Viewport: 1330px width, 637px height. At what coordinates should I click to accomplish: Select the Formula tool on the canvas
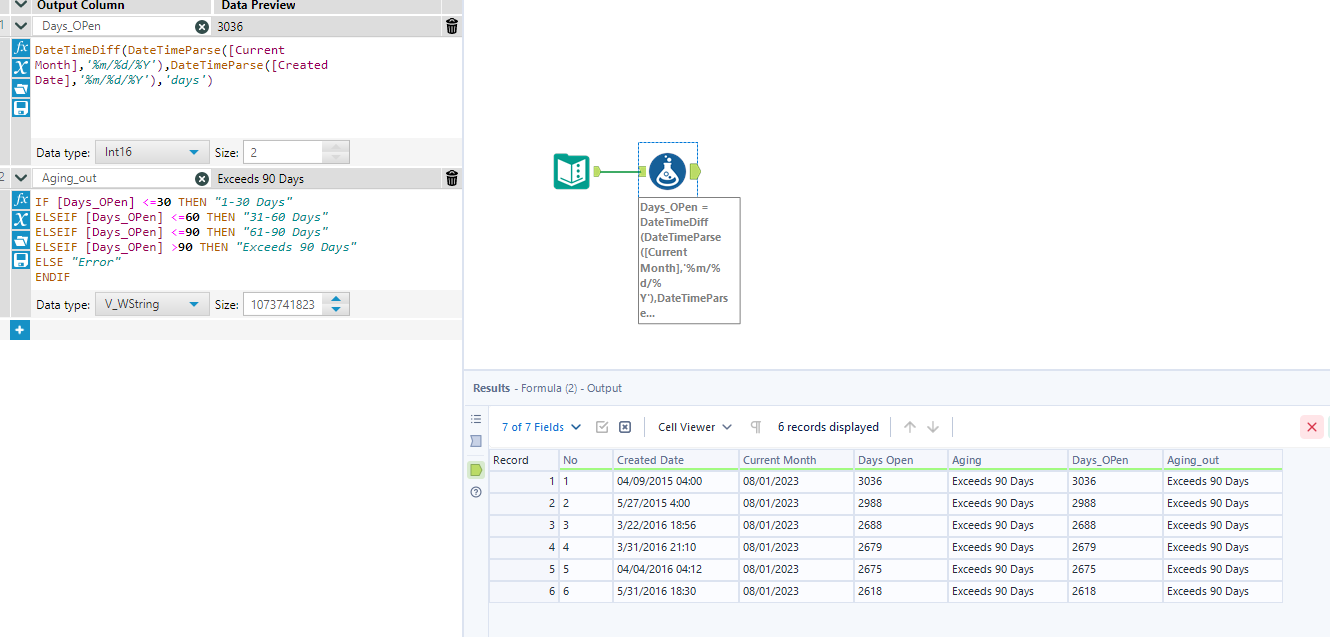coord(667,171)
